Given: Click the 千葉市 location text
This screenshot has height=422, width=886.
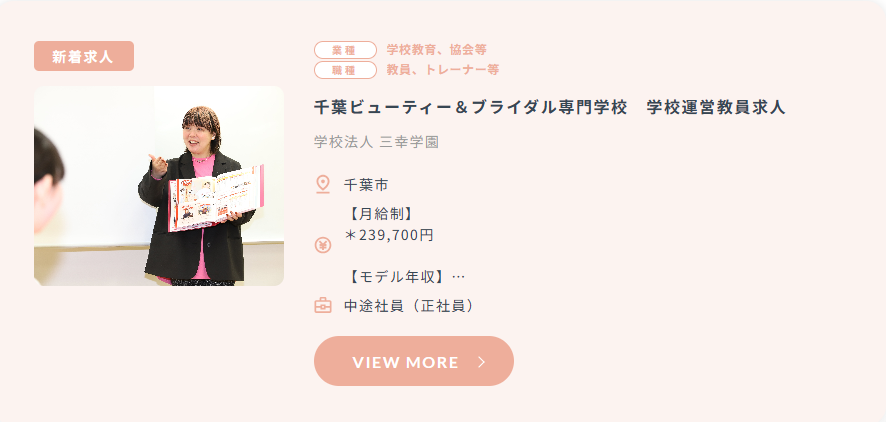Looking at the screenshot, I should coord(366,185).
